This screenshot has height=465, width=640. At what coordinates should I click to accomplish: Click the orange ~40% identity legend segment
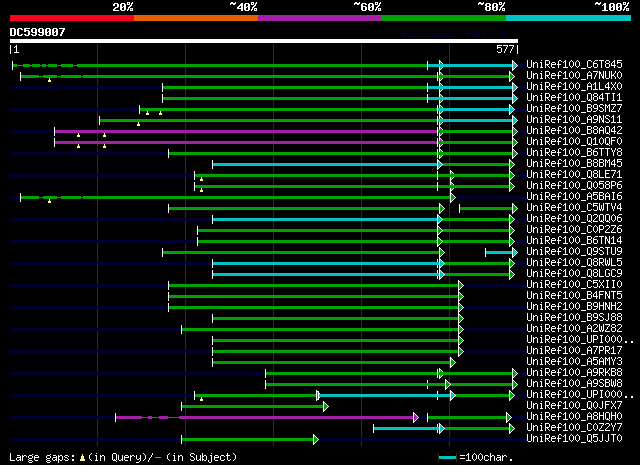pos(196,18)
